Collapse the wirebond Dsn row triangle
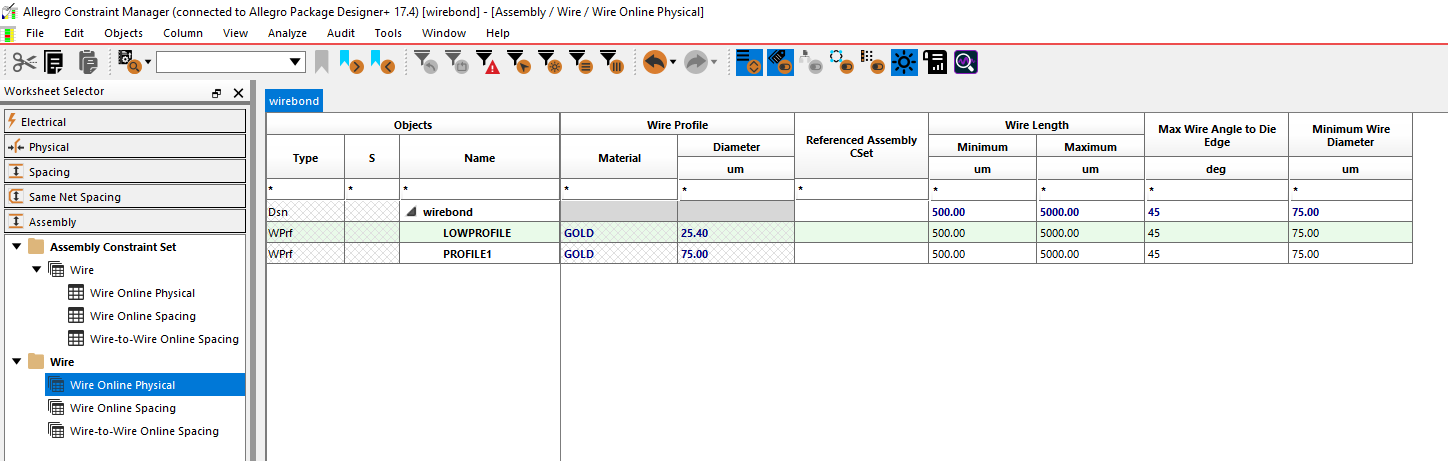The width and height of the screenshot is (1448, 461). coord(410,212)
